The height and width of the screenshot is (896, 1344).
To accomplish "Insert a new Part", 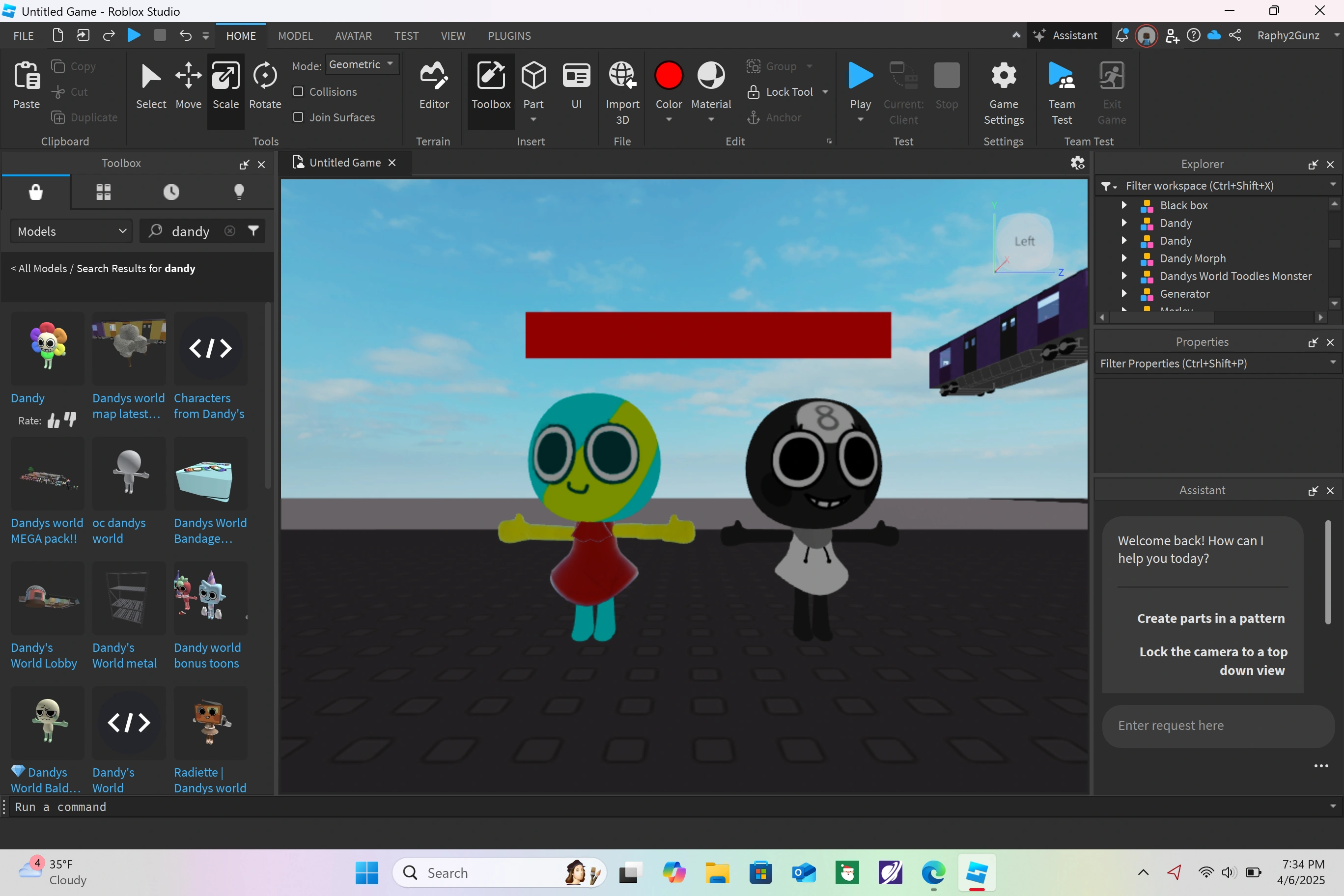I will [533, 77].
